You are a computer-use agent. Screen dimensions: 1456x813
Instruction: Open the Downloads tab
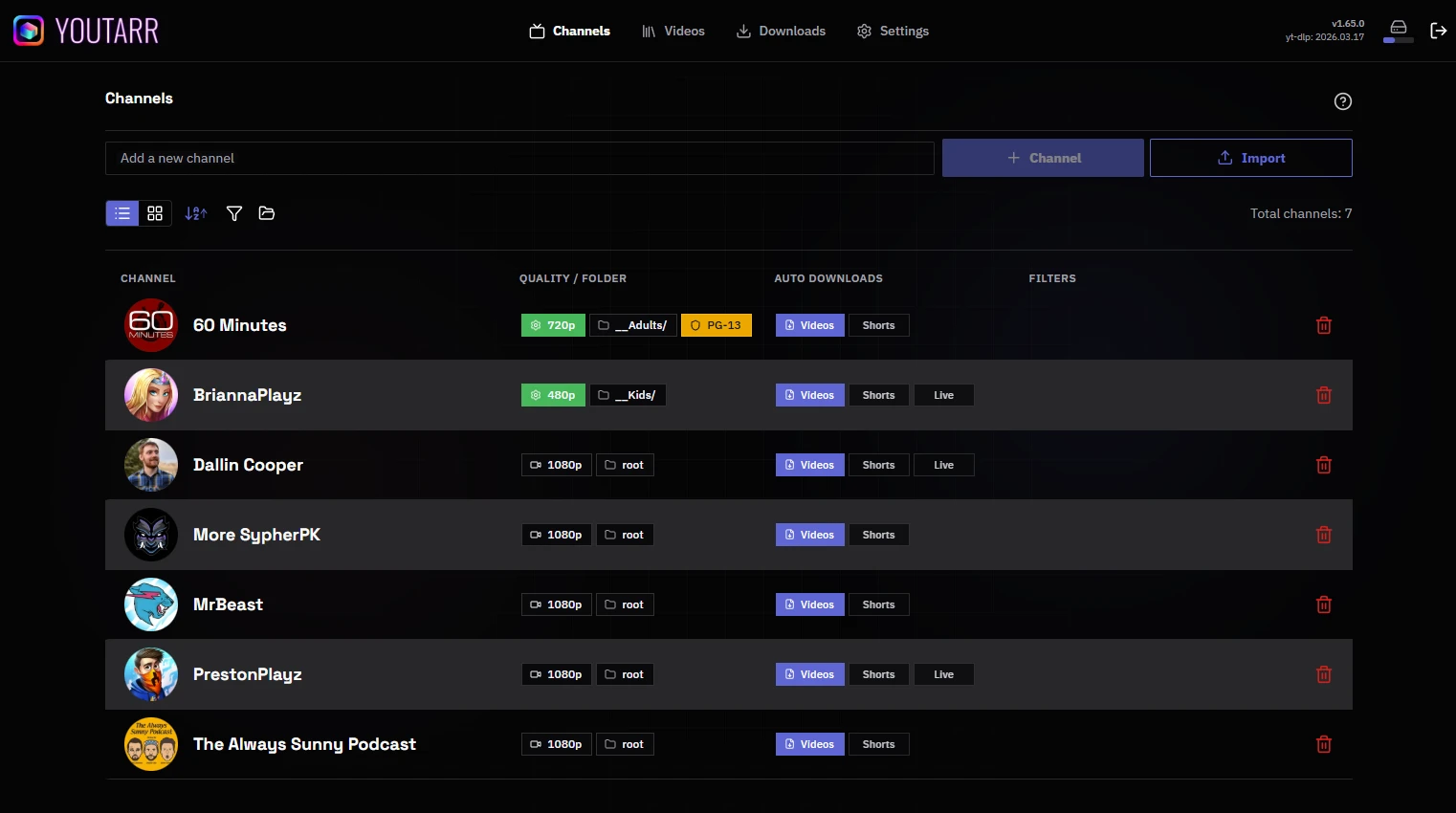point(781,31)
